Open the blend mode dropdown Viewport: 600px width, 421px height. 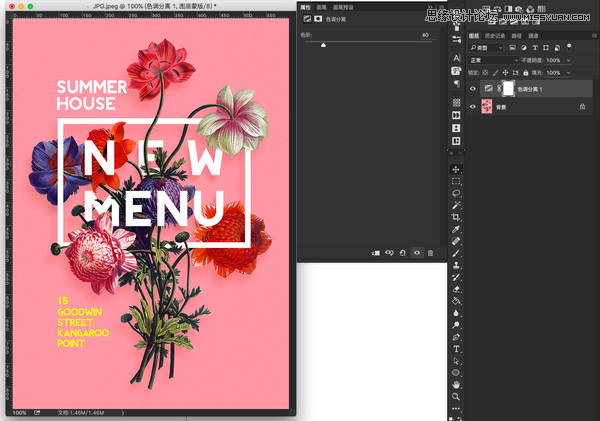point(493,60)
